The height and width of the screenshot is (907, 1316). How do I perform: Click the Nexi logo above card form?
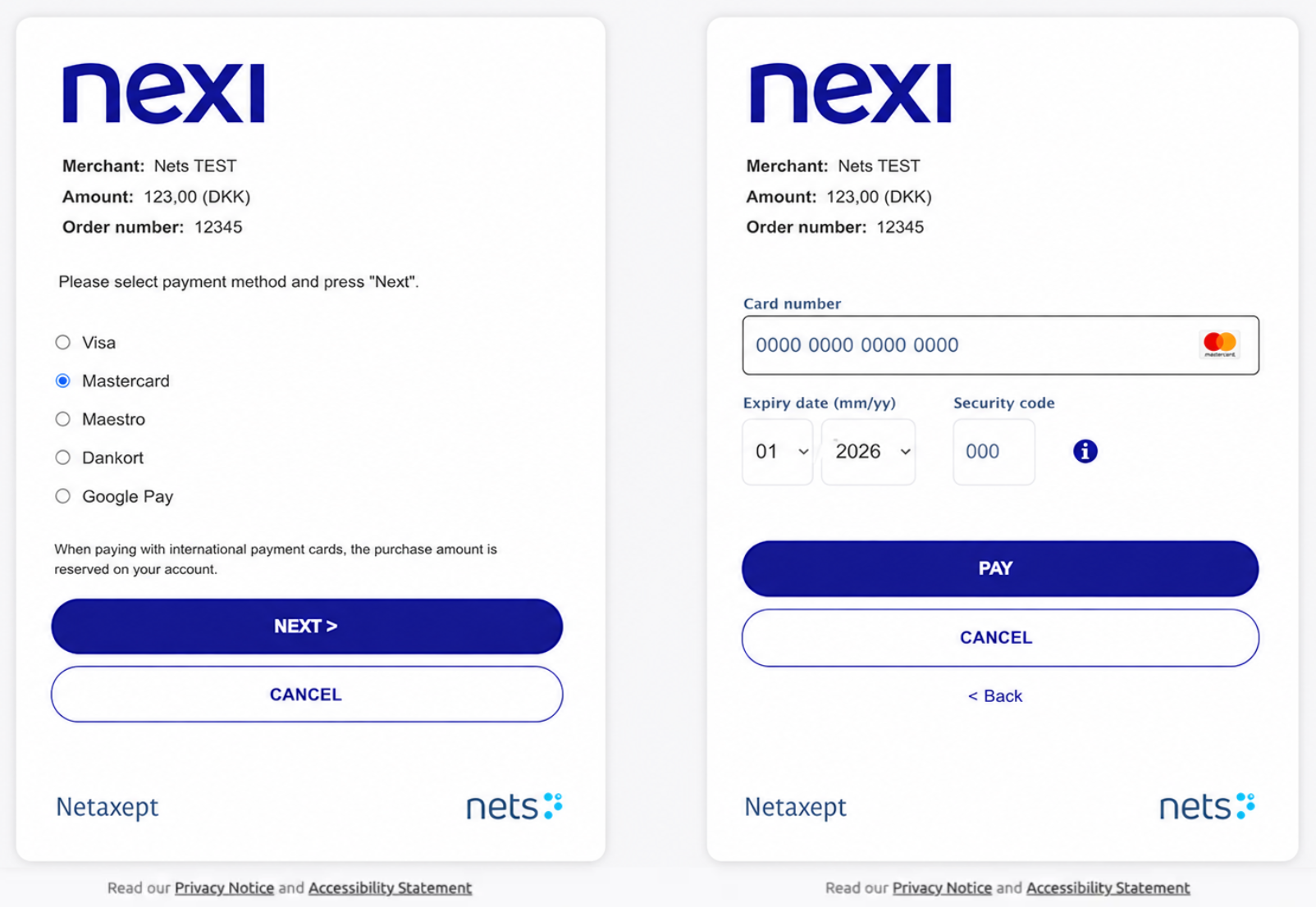(x=851, y=93)
